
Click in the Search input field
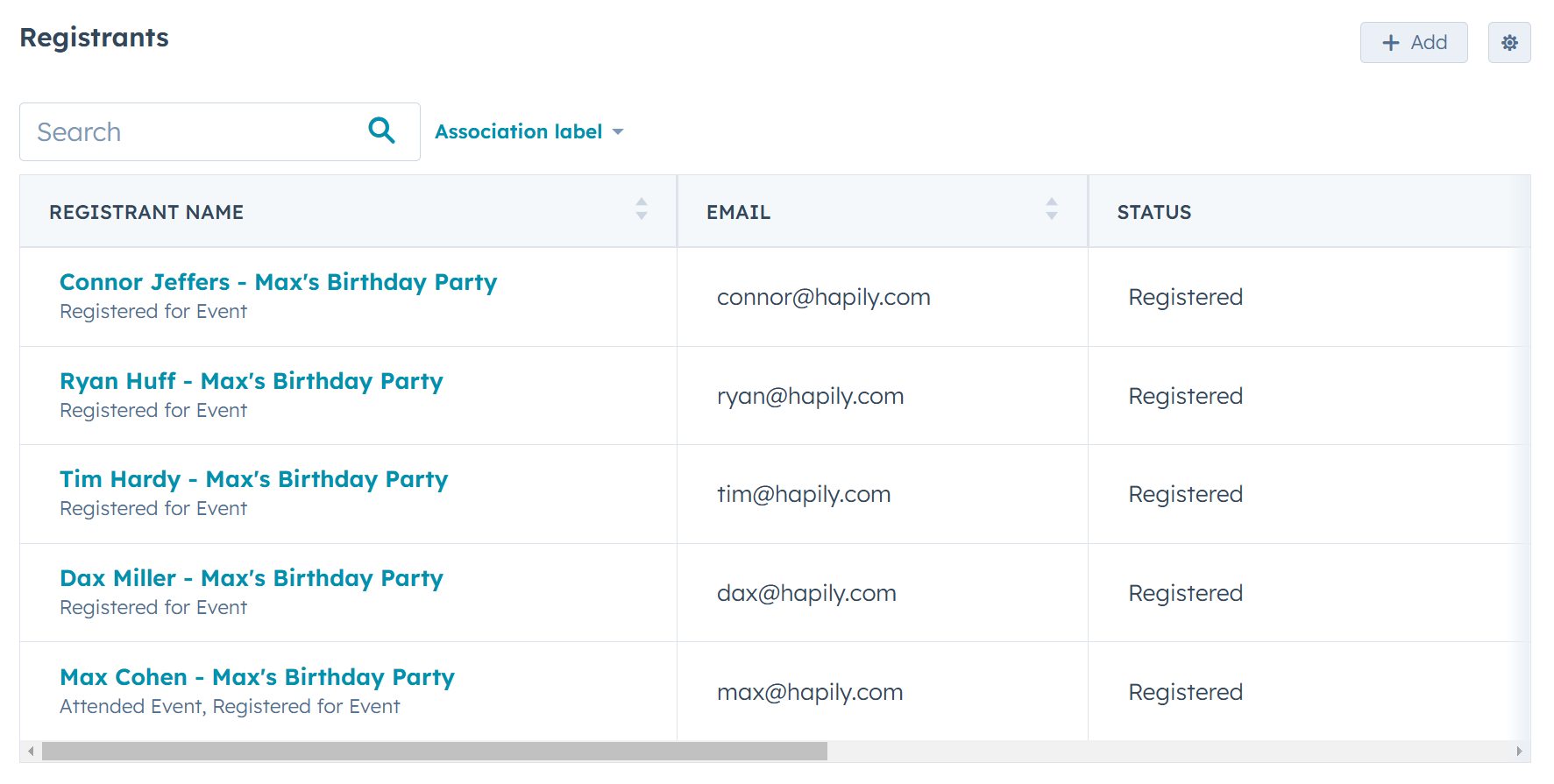pos(193,132)
